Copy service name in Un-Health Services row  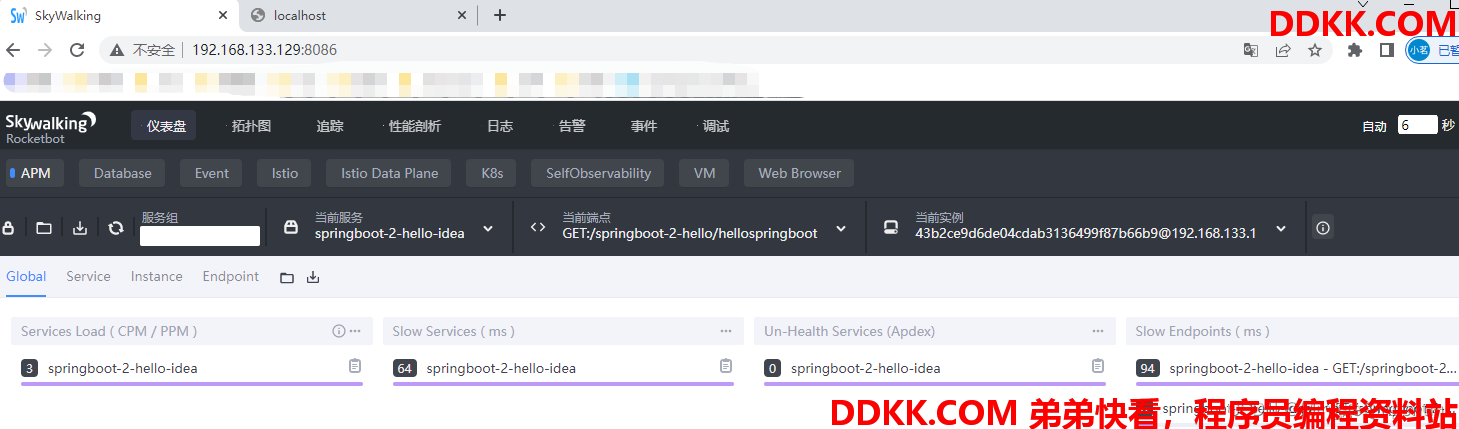pos(1098,367)
